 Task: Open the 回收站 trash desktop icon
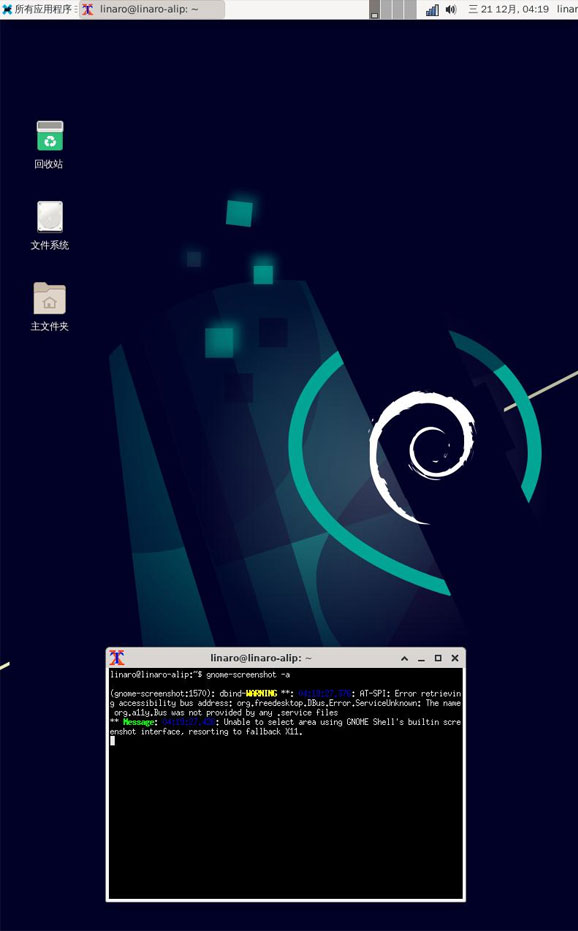click(x=49, y=145)
